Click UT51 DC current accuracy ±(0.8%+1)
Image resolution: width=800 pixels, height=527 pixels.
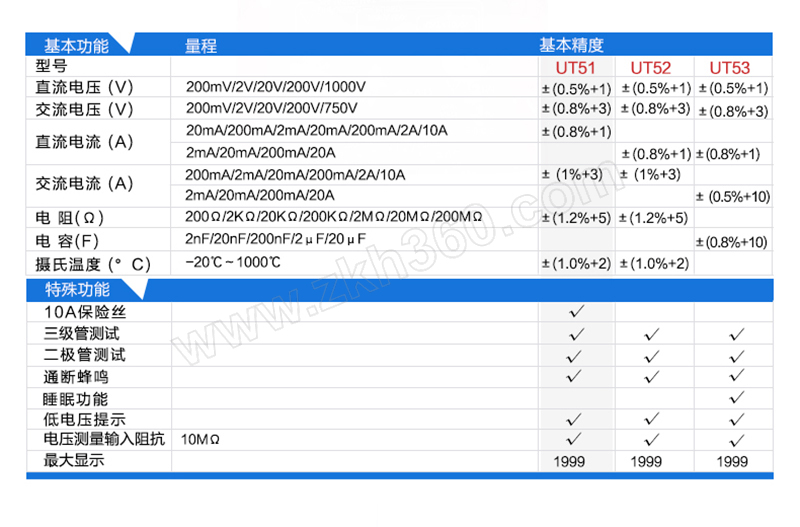coord(576,132)
